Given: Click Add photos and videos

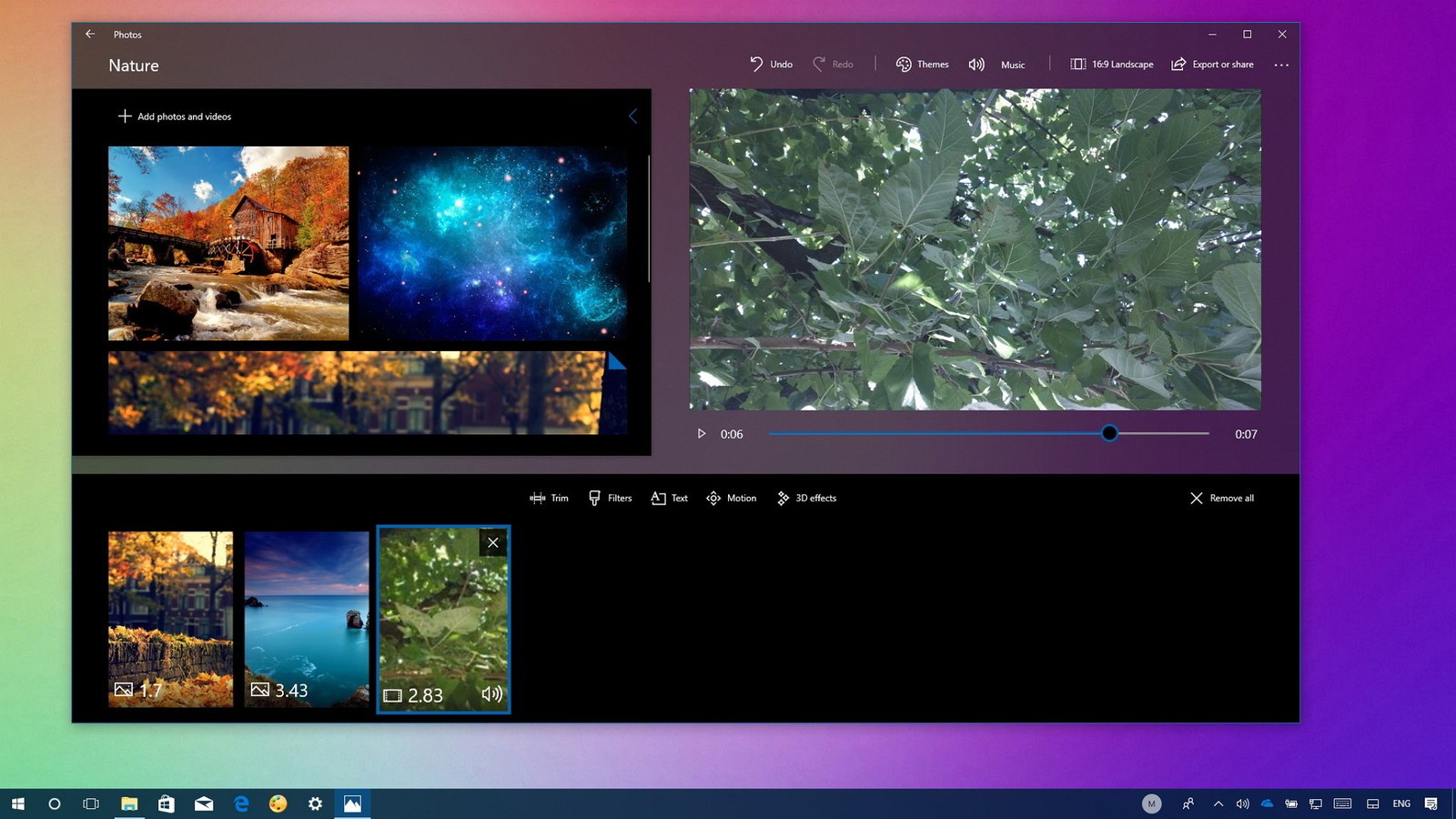Looking at the screenshot, I should click(x=174, y=116).
